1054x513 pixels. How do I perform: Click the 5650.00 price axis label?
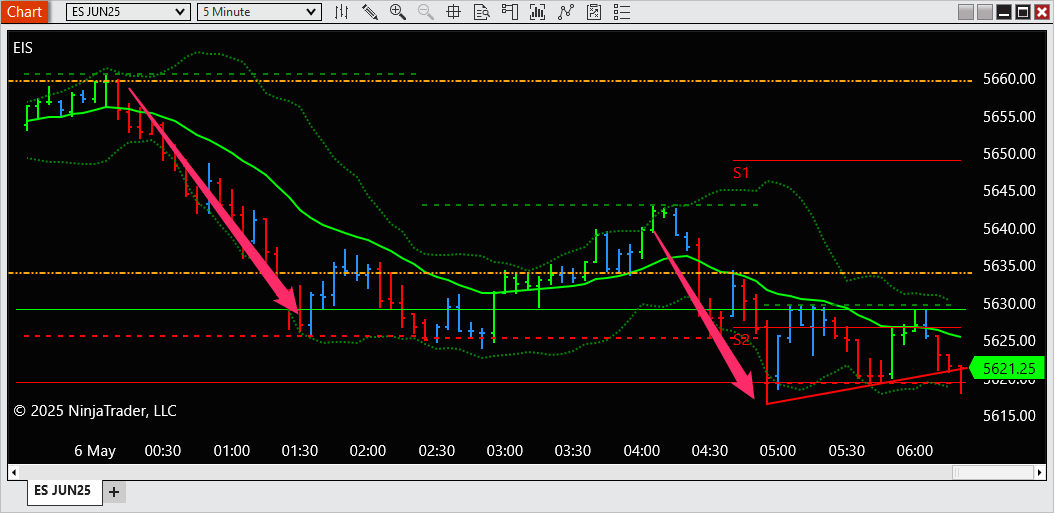tap(1008, 153)
